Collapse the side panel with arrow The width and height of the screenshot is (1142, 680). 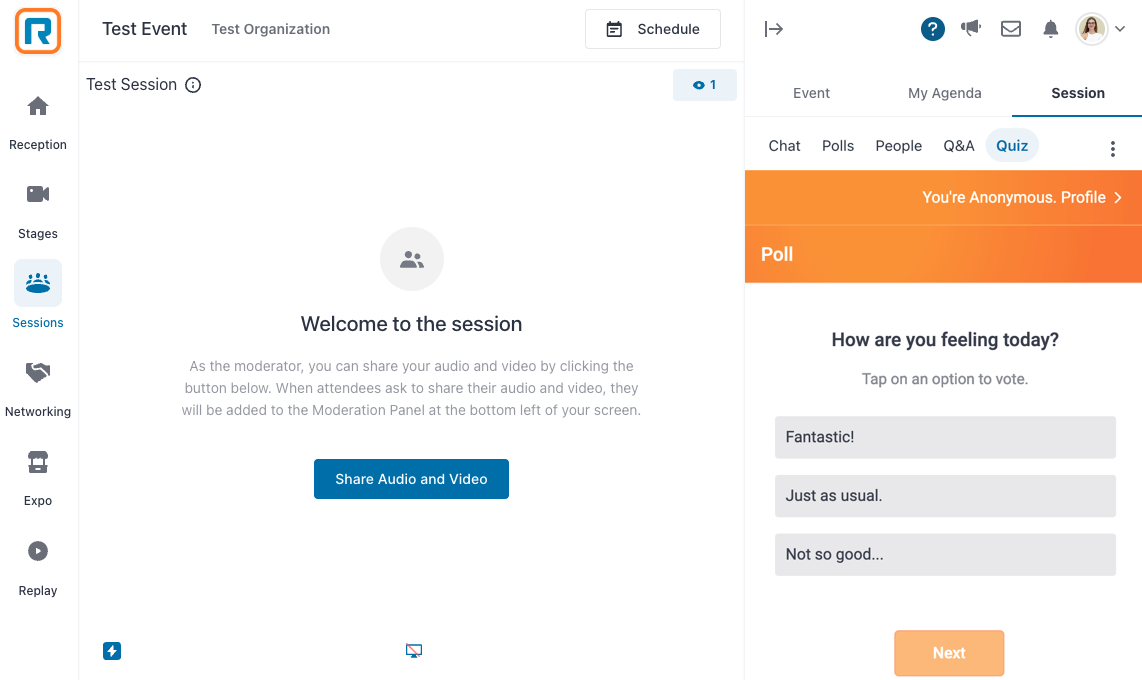[773, 29]
